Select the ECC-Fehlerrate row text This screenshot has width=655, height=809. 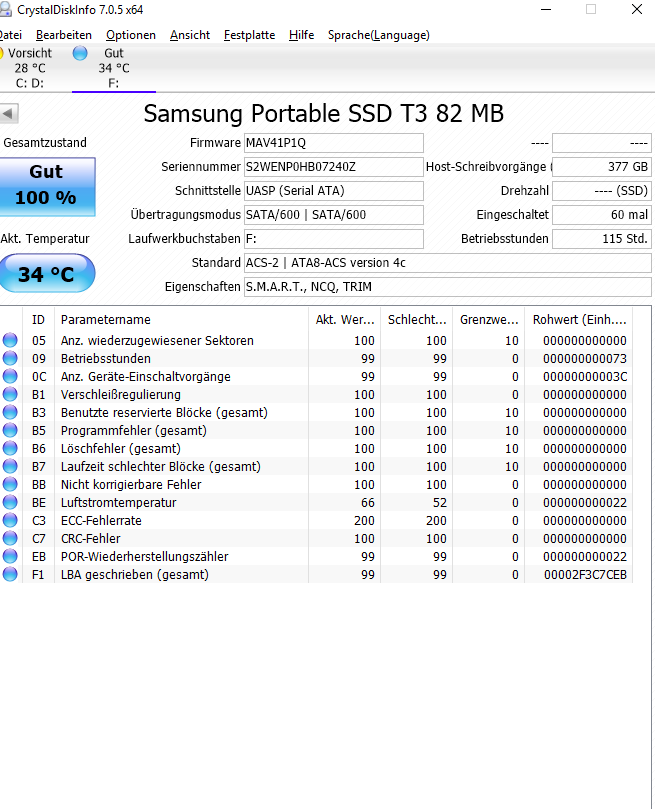tap(101, 521)
